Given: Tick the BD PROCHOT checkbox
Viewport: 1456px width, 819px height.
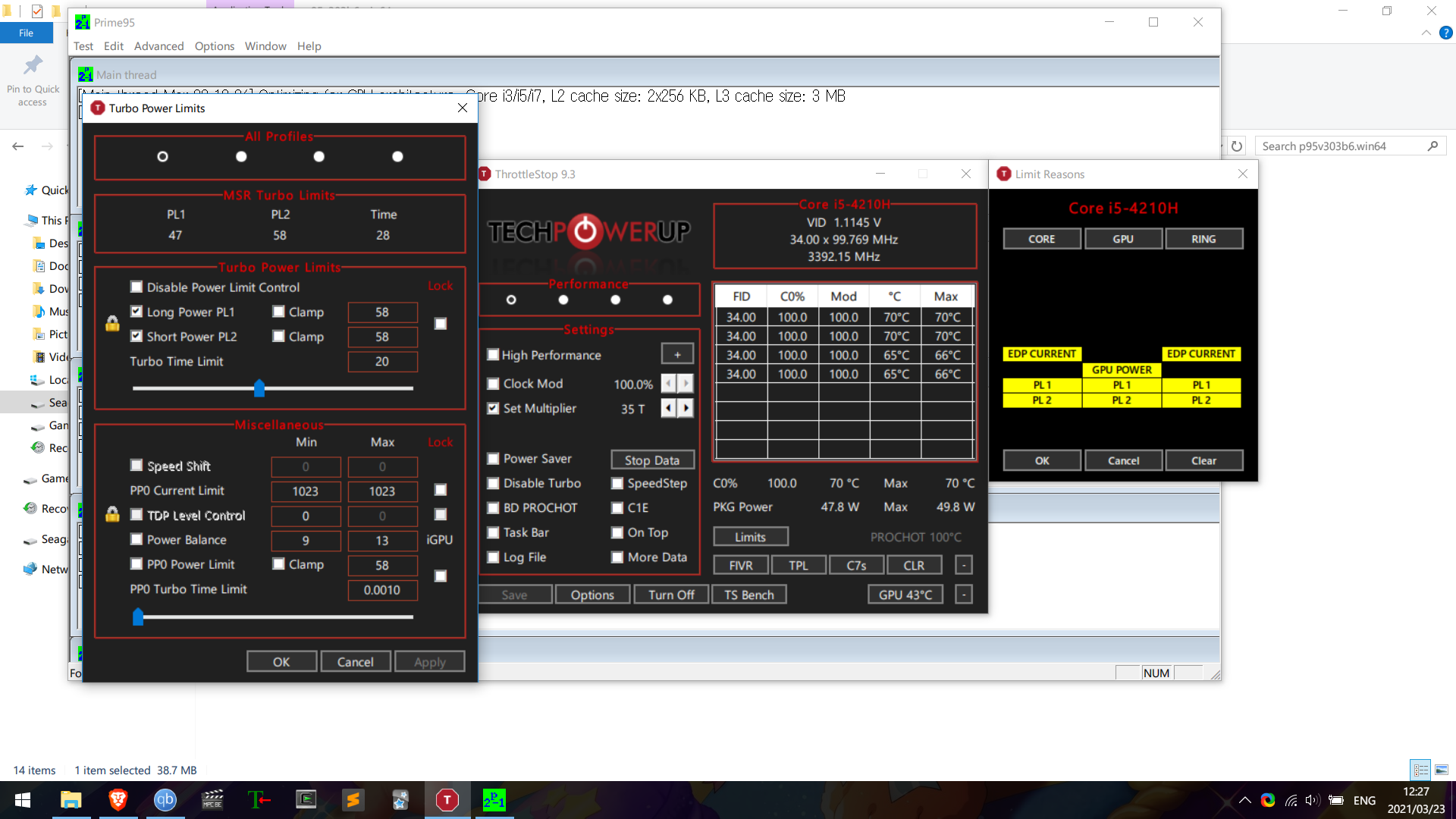Looking at the screenshot, I should (493, 508).
